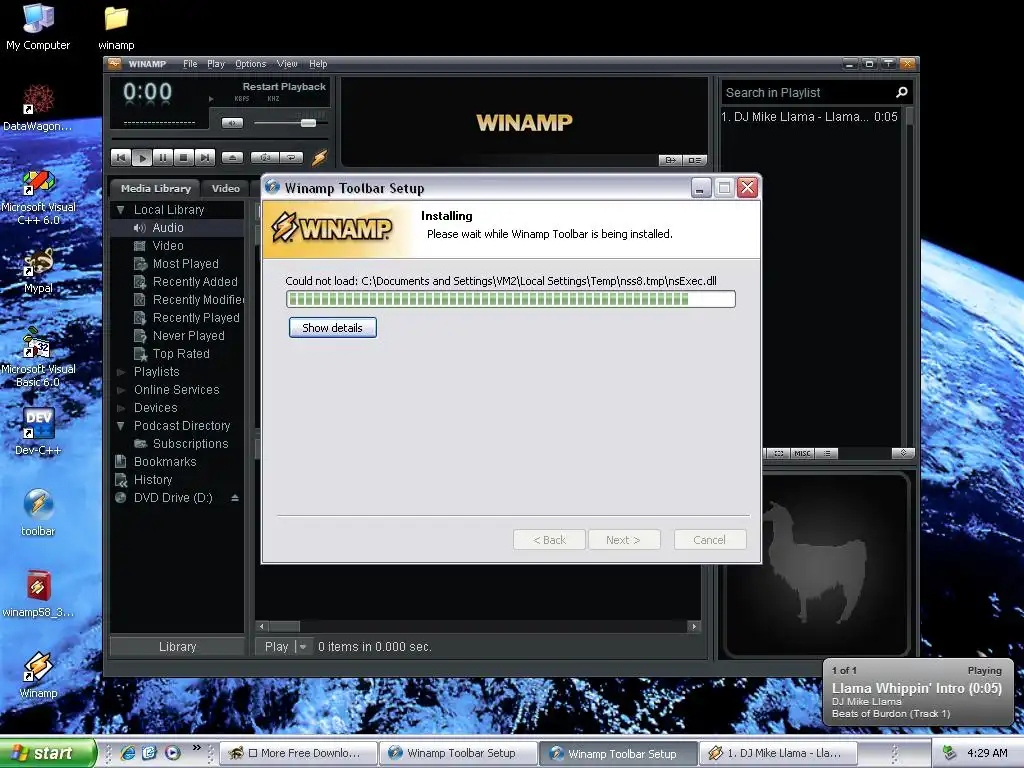Switch to the Media Library tab
This screenshot has width=1024, height=768.
click(155, 188)
